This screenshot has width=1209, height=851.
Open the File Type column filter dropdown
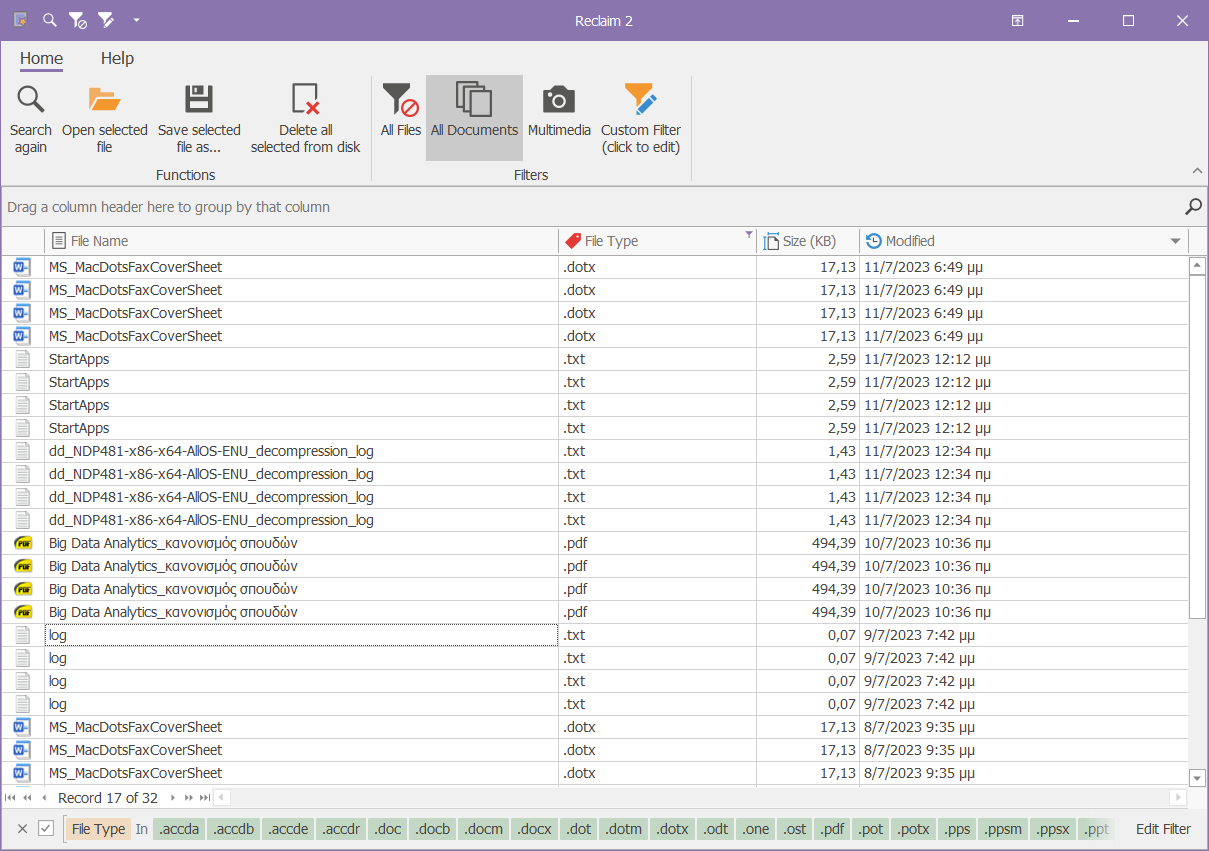pyautogui.click(x=748, y=236)
